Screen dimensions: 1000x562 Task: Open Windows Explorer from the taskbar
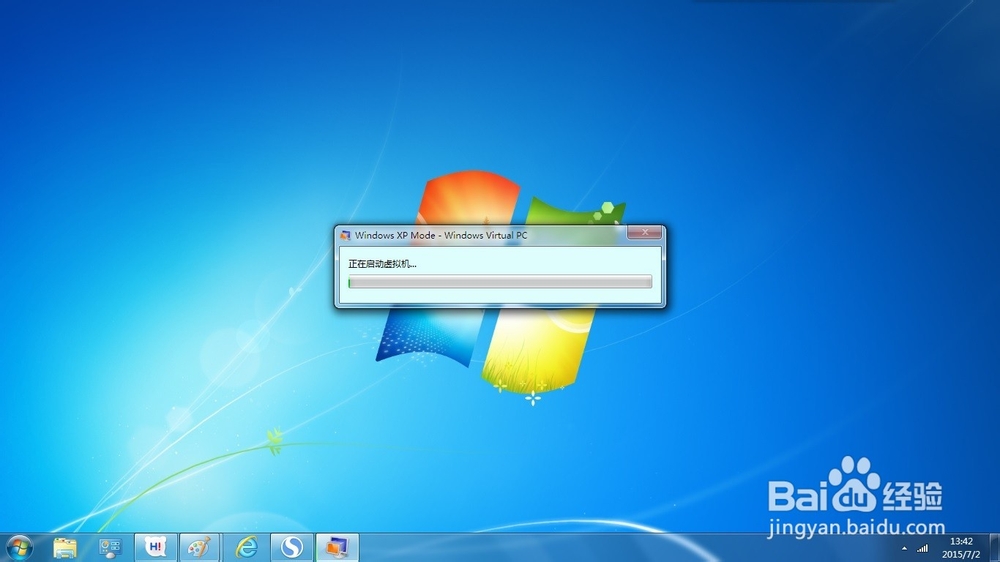click(x=64, y=547)
